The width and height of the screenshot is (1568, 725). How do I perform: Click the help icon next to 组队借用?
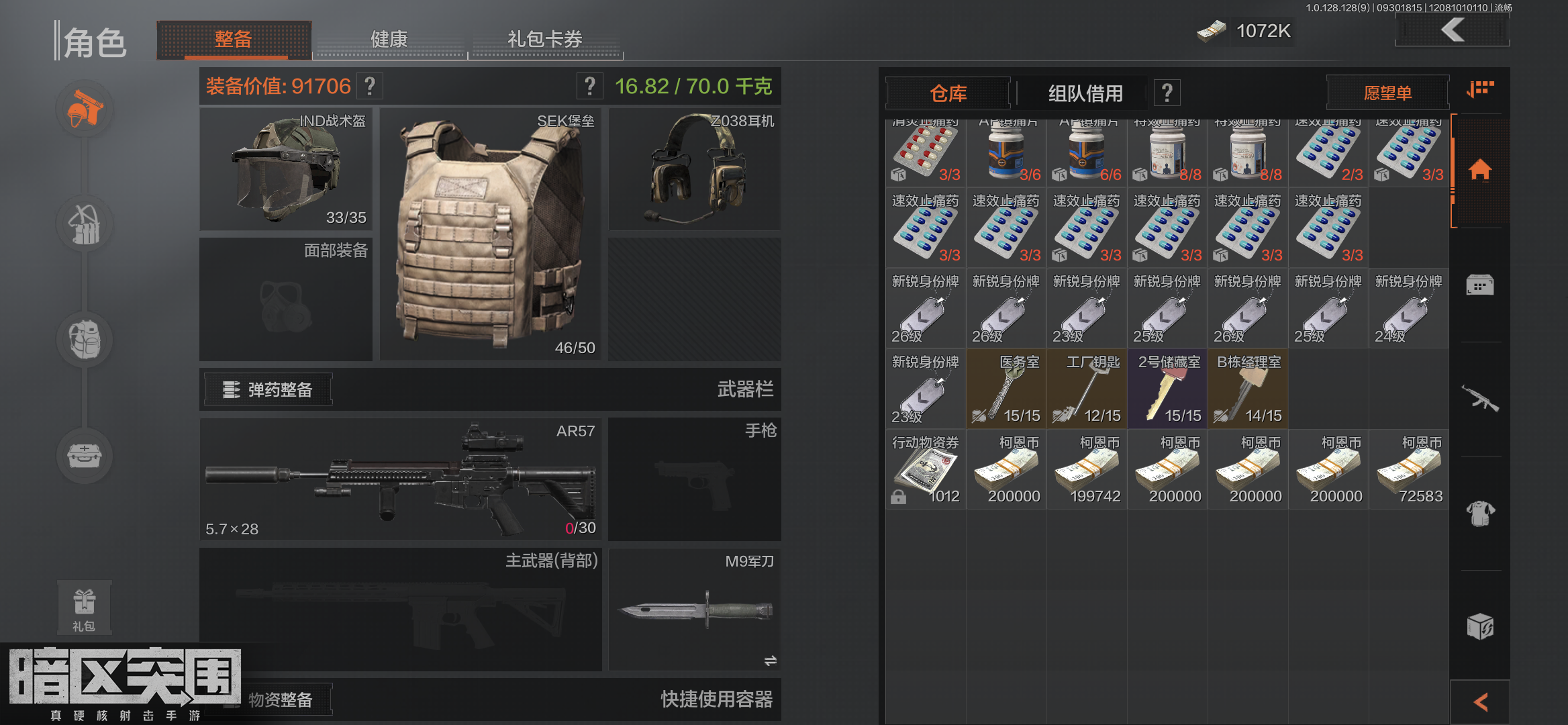[1167, 93]
